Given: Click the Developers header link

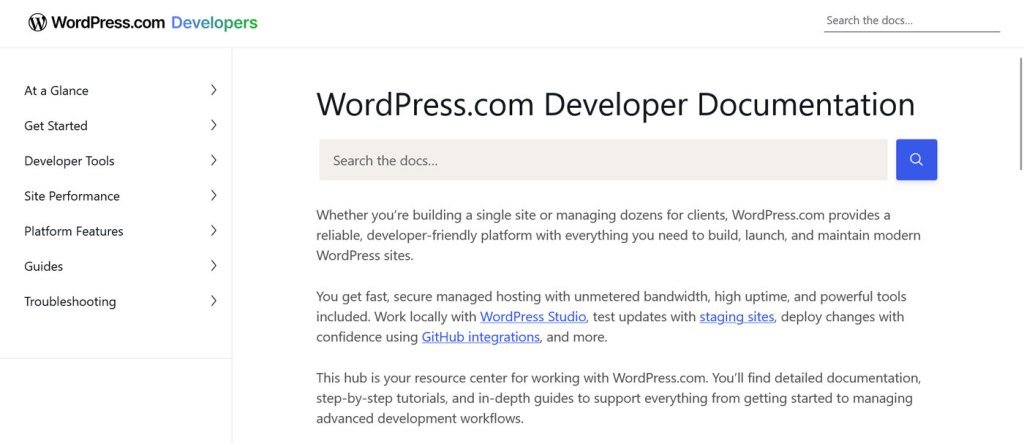Looking at the screenshot, I should point(214,22).
